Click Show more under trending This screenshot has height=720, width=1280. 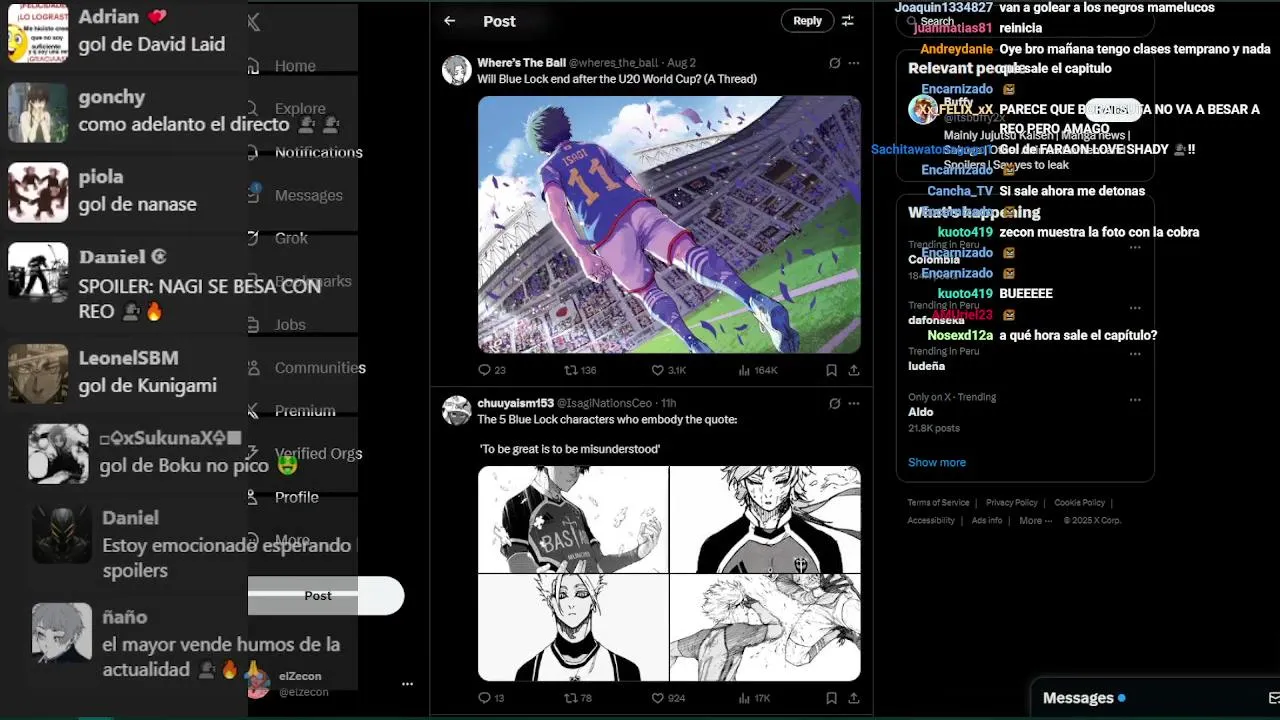click(x=937, y=462)
